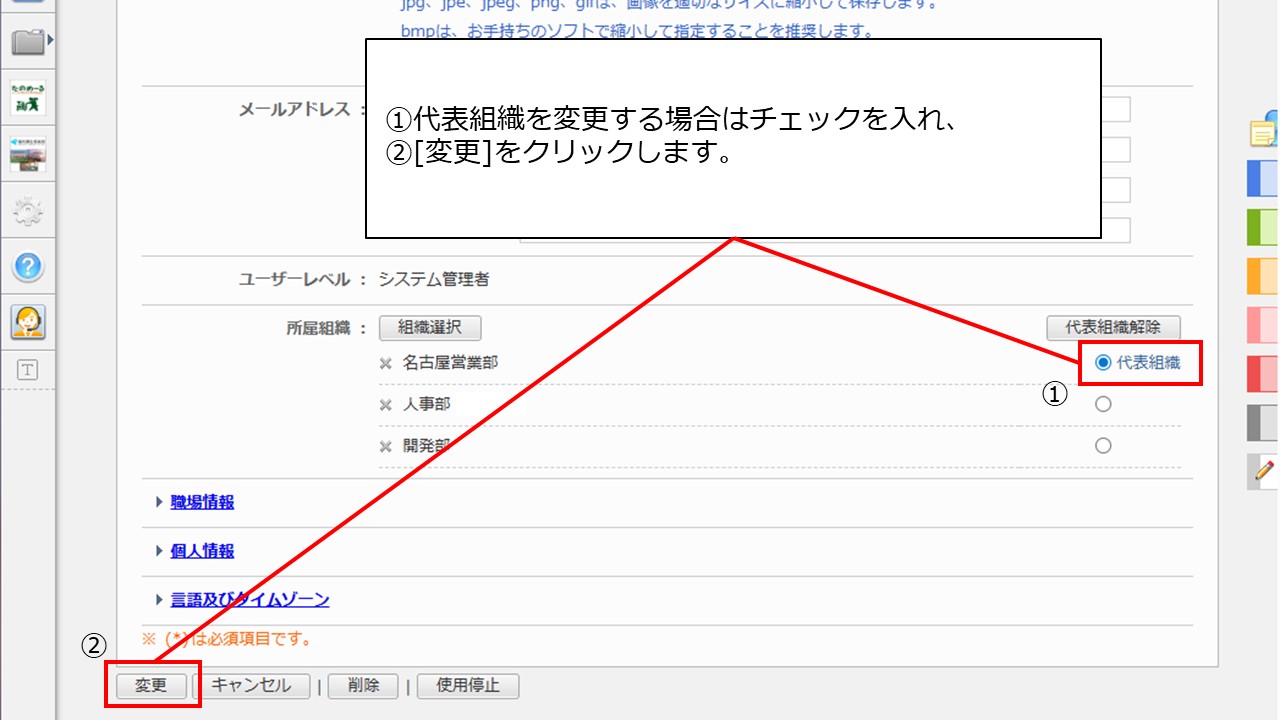Click the 変更 button to save
Viewport: 1280px width, 720px height.
[151, 686]
